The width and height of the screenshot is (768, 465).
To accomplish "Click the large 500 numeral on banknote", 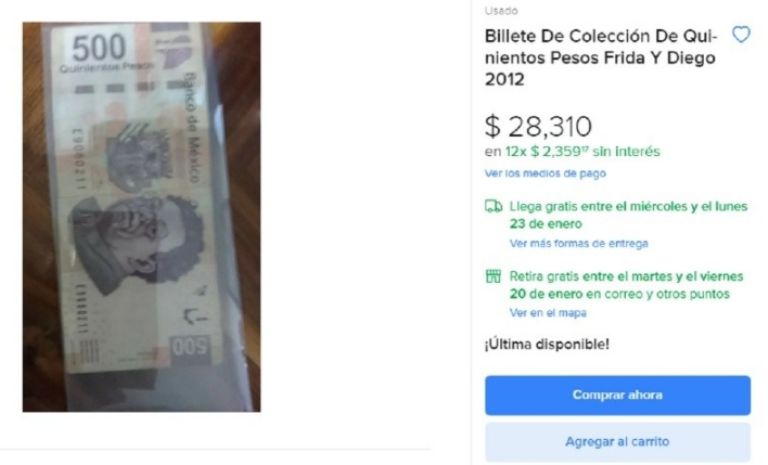I will click(x=99, y=48).
